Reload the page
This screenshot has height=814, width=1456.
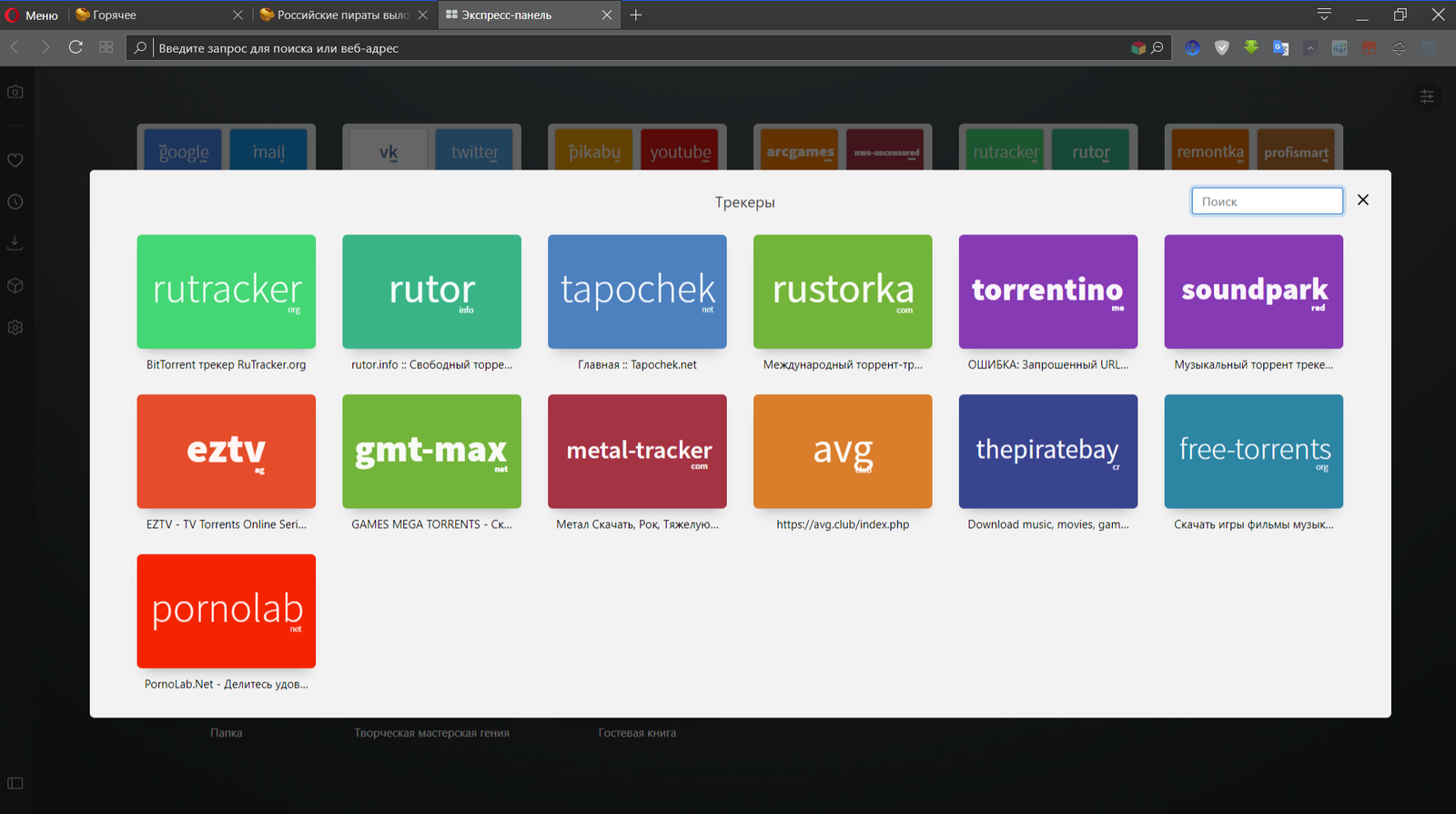[x=76, y=46]
